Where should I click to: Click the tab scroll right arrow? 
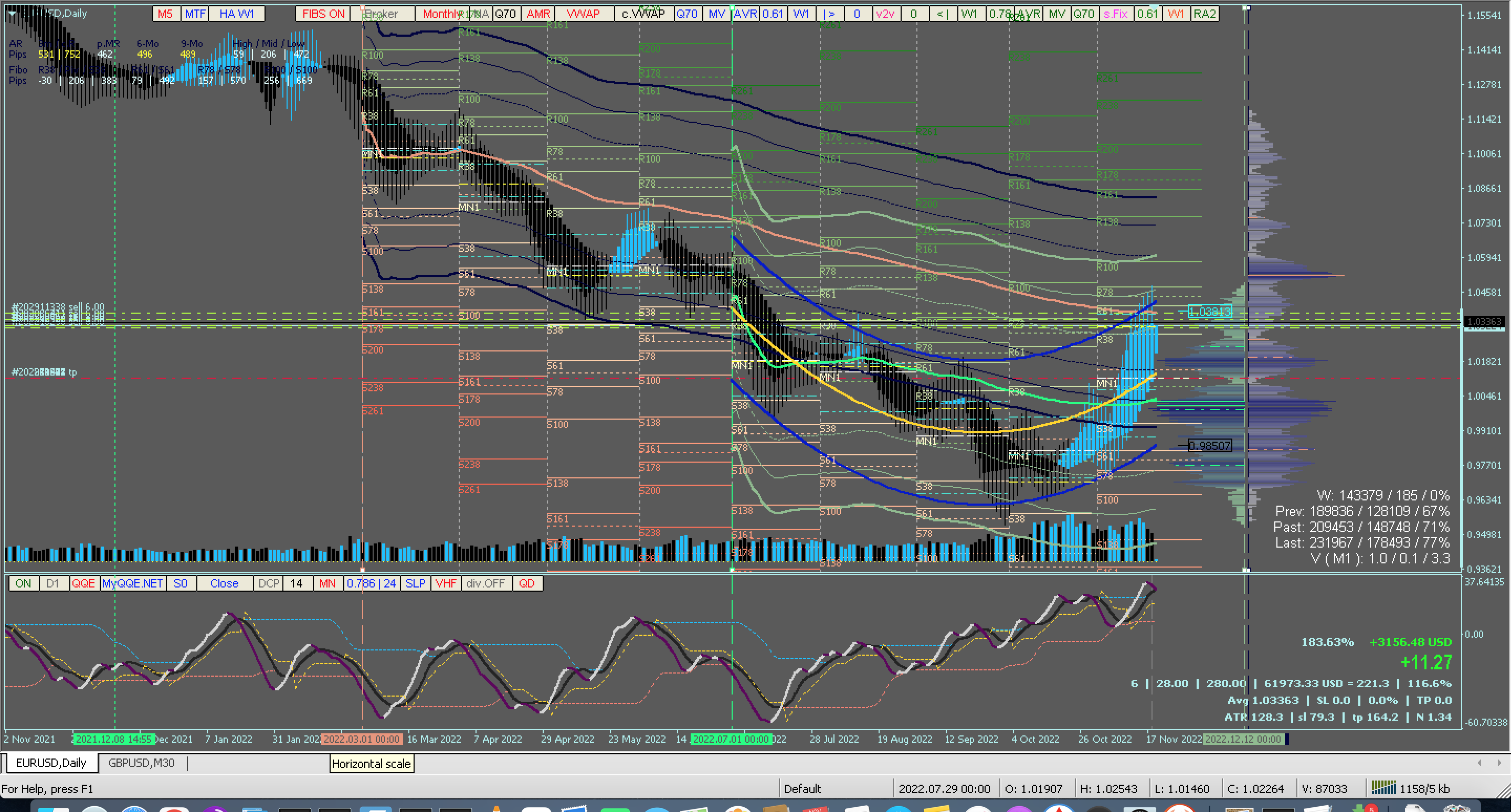[x=1499, y=763]
